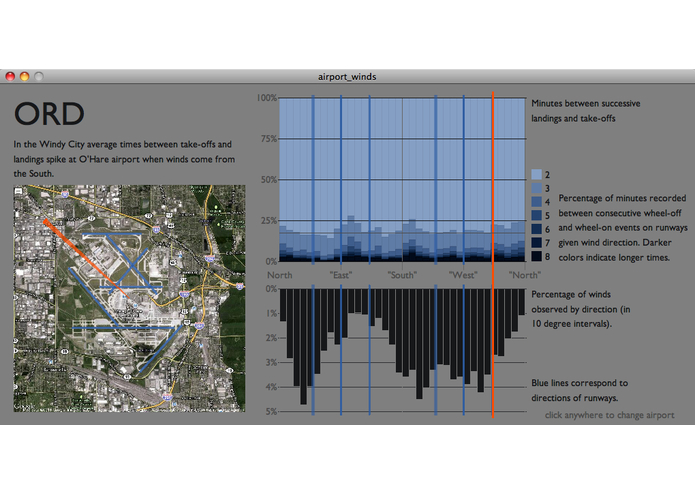Click "In the Windy City" description paragraph
Image resolution: width=695 pixels, height=494 pixels.
[x=124, y=159]
